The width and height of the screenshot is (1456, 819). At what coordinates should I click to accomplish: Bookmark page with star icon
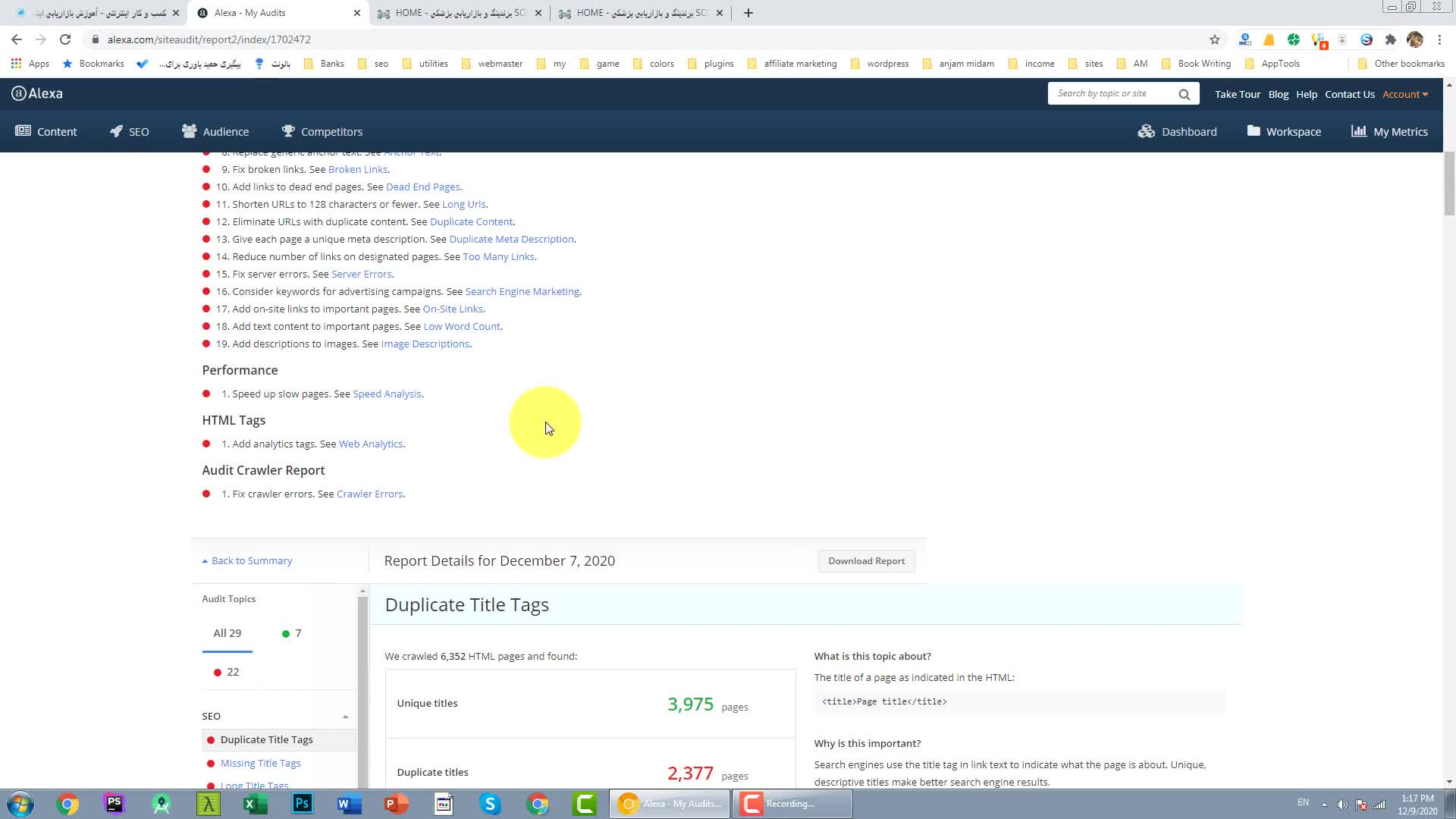point(1215,39)
